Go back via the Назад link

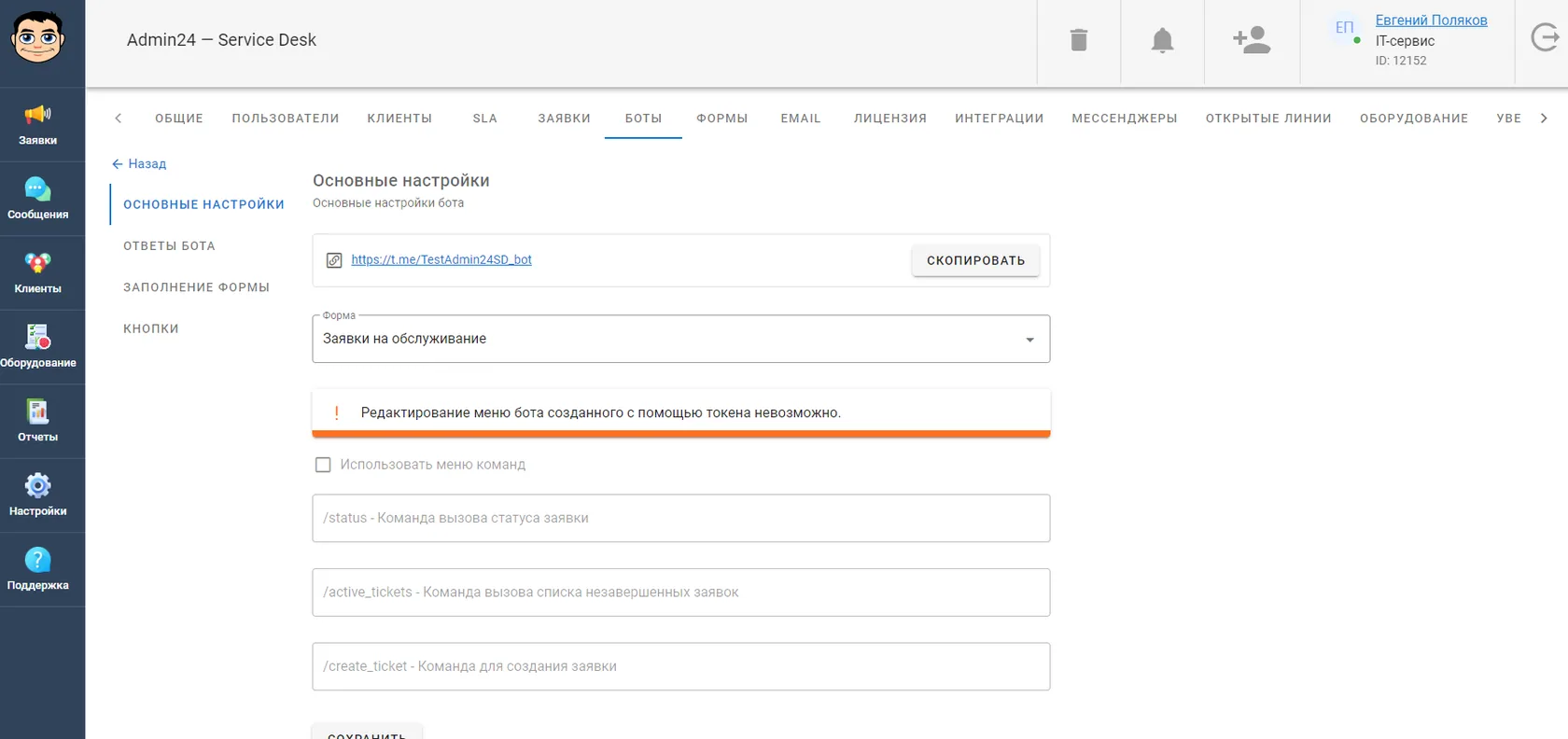[x=139, y=163]
